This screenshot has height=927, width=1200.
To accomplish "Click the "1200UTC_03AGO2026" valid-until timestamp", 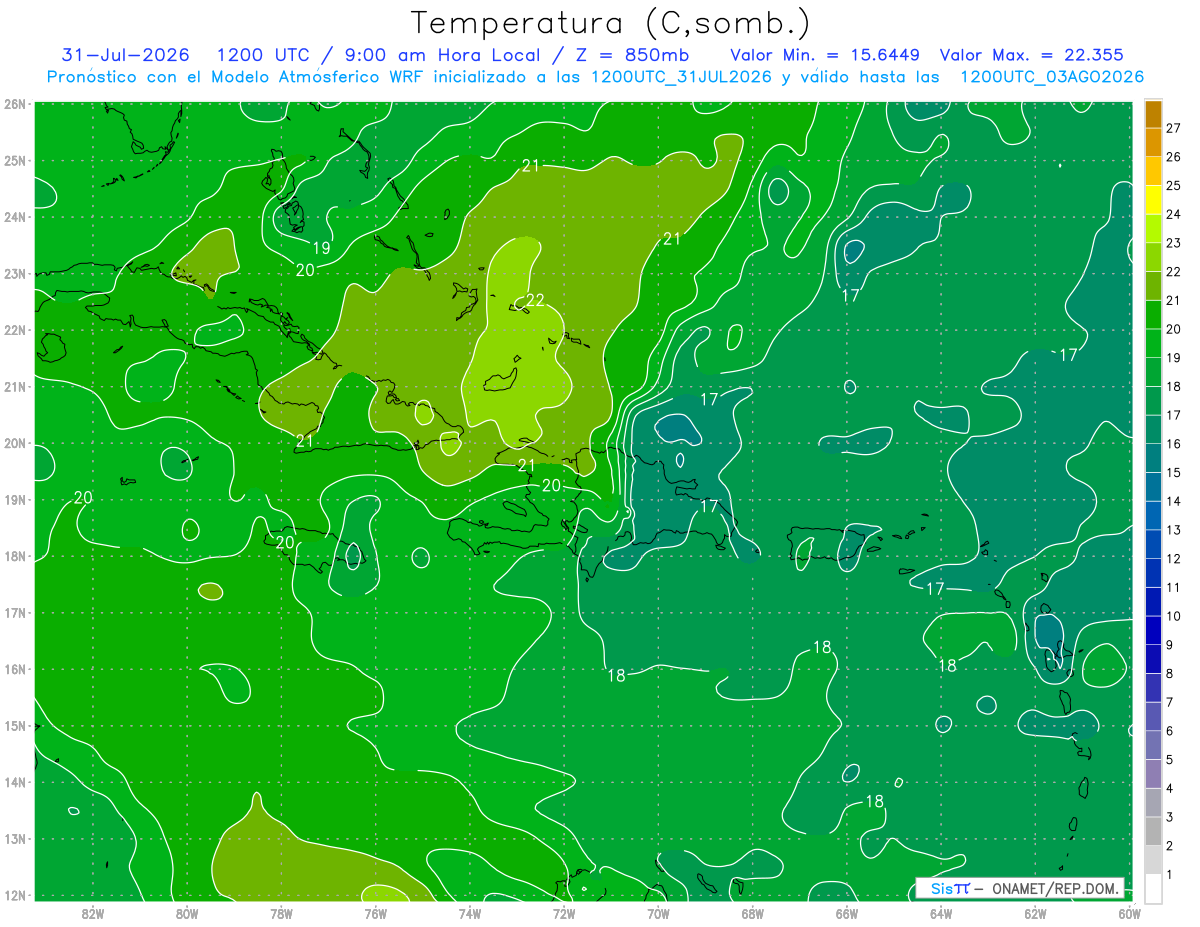I will (x=1052, y=76).
